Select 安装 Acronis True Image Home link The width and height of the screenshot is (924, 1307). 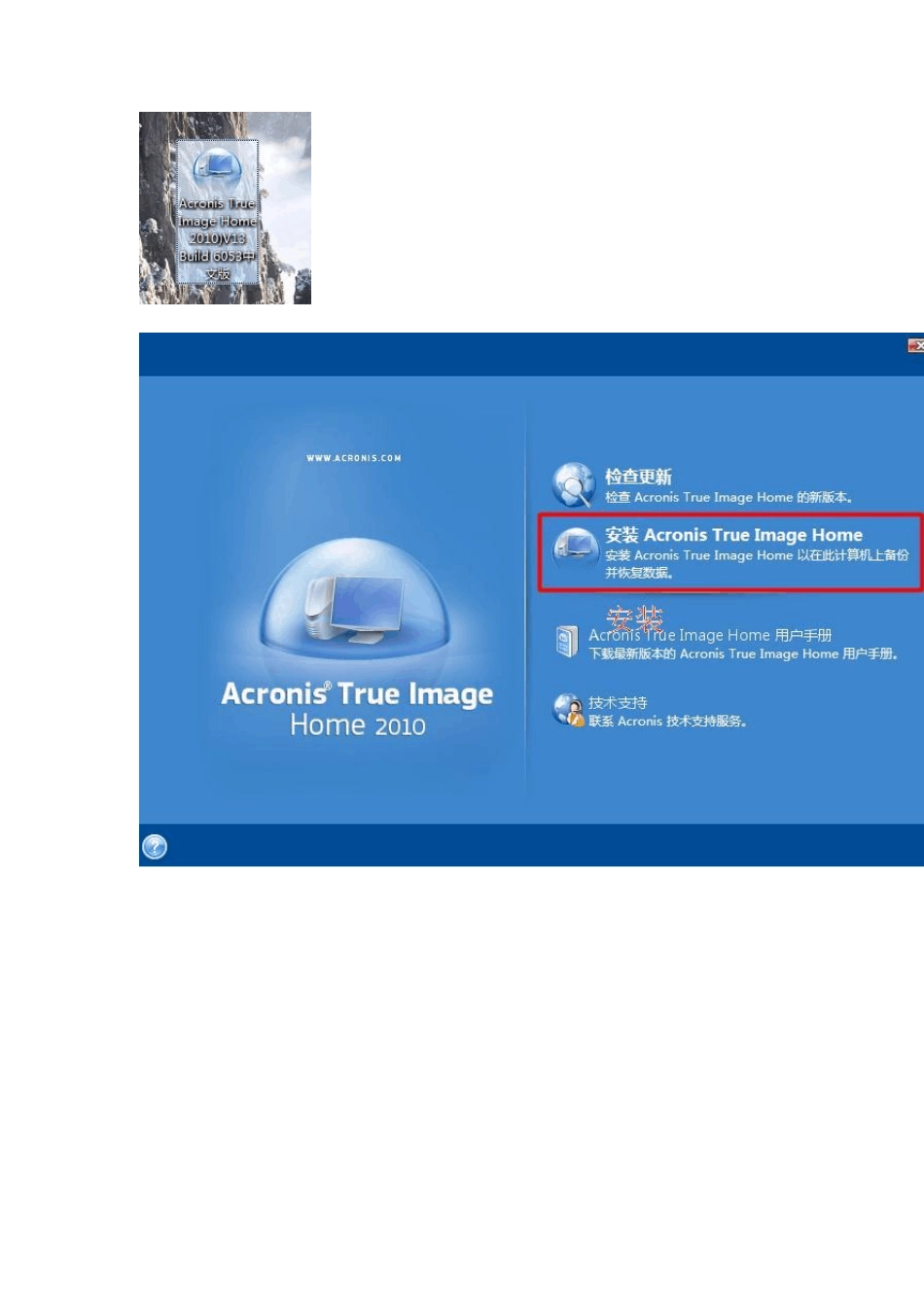pos(733,535)
